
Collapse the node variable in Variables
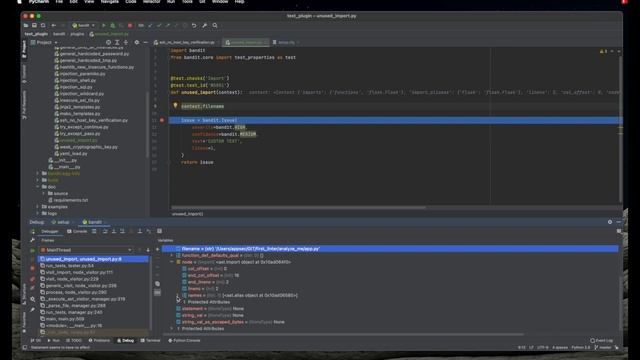(x=172, y=262)
